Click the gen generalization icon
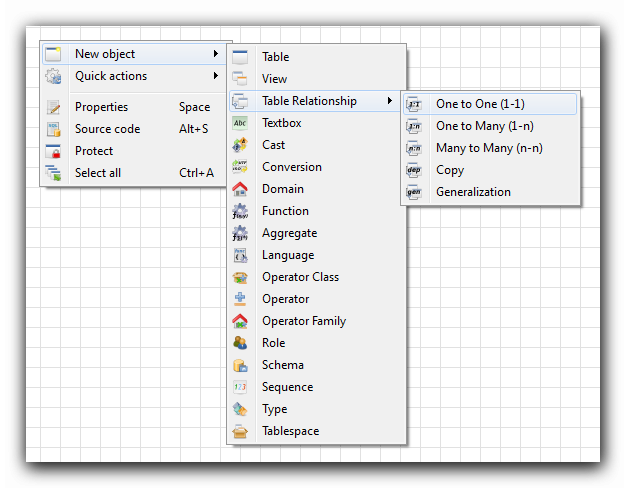 point(414,192)
